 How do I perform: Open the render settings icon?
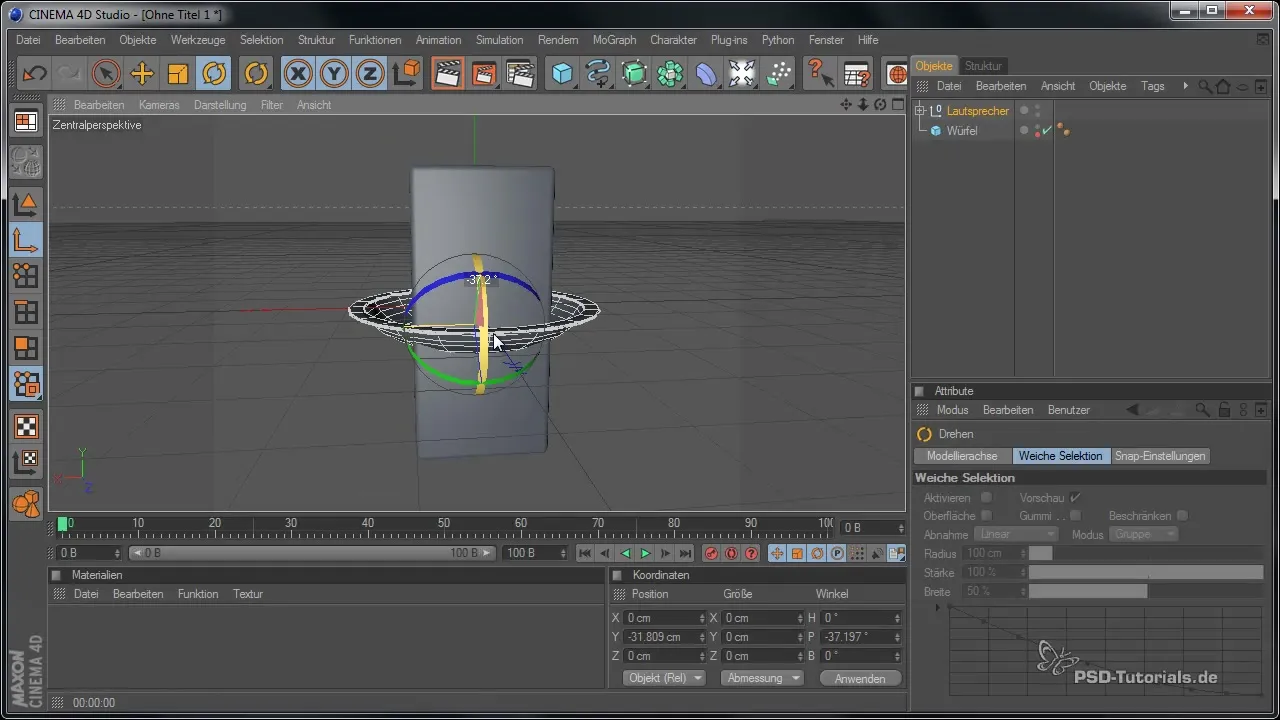pos(519,73)
